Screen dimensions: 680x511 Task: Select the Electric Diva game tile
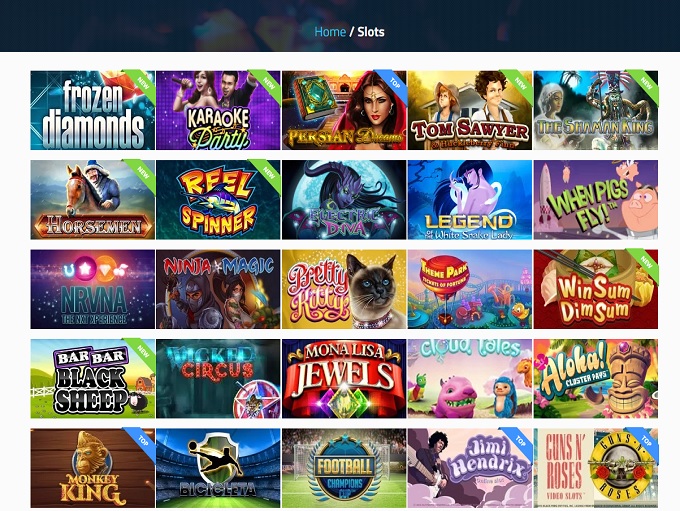point(344,200)
